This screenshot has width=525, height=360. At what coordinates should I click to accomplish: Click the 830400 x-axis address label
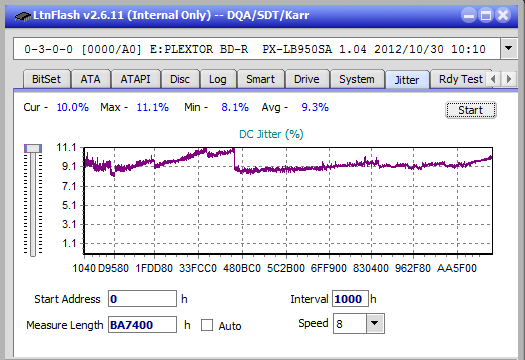tap(371, 269)
